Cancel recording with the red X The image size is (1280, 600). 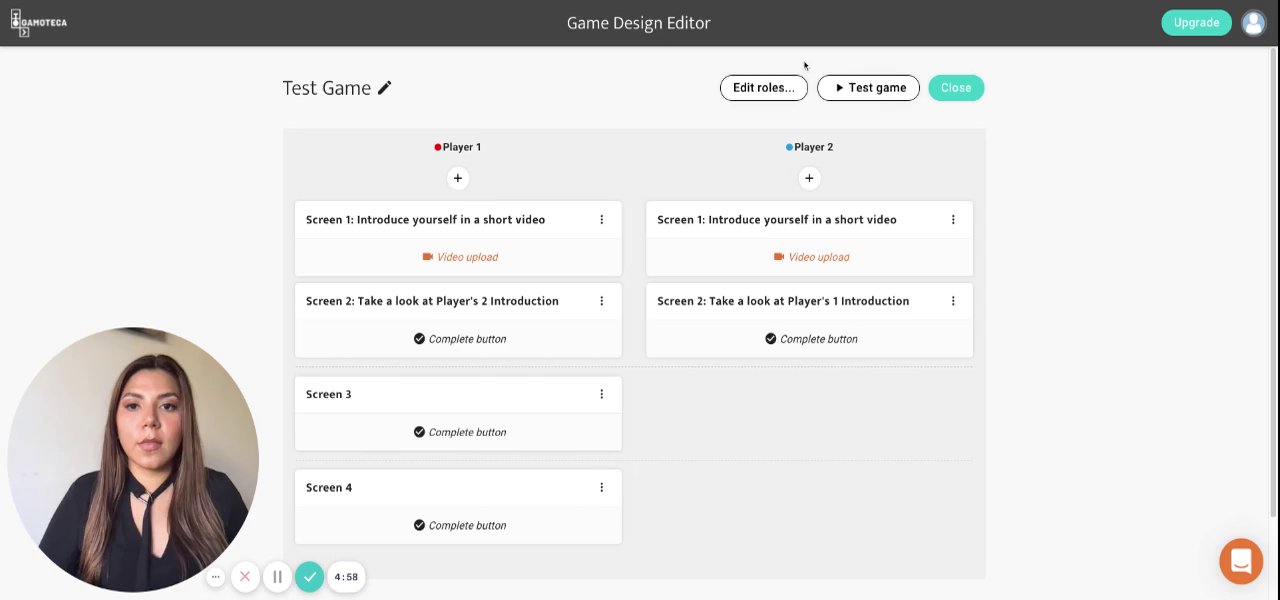(245, 577)
